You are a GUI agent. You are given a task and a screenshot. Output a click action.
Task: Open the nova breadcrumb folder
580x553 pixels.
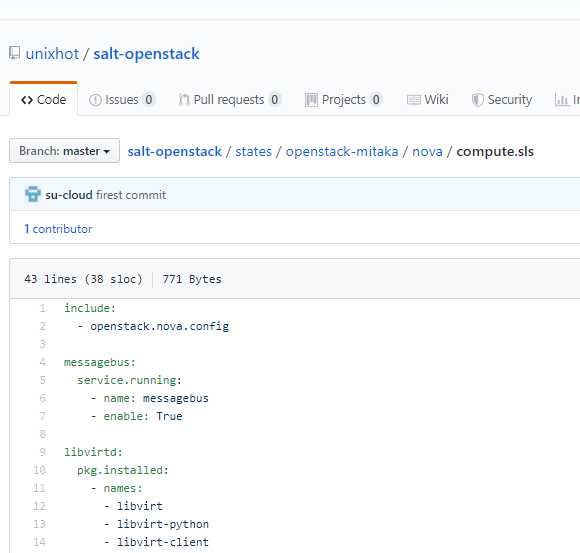[427, 152]
